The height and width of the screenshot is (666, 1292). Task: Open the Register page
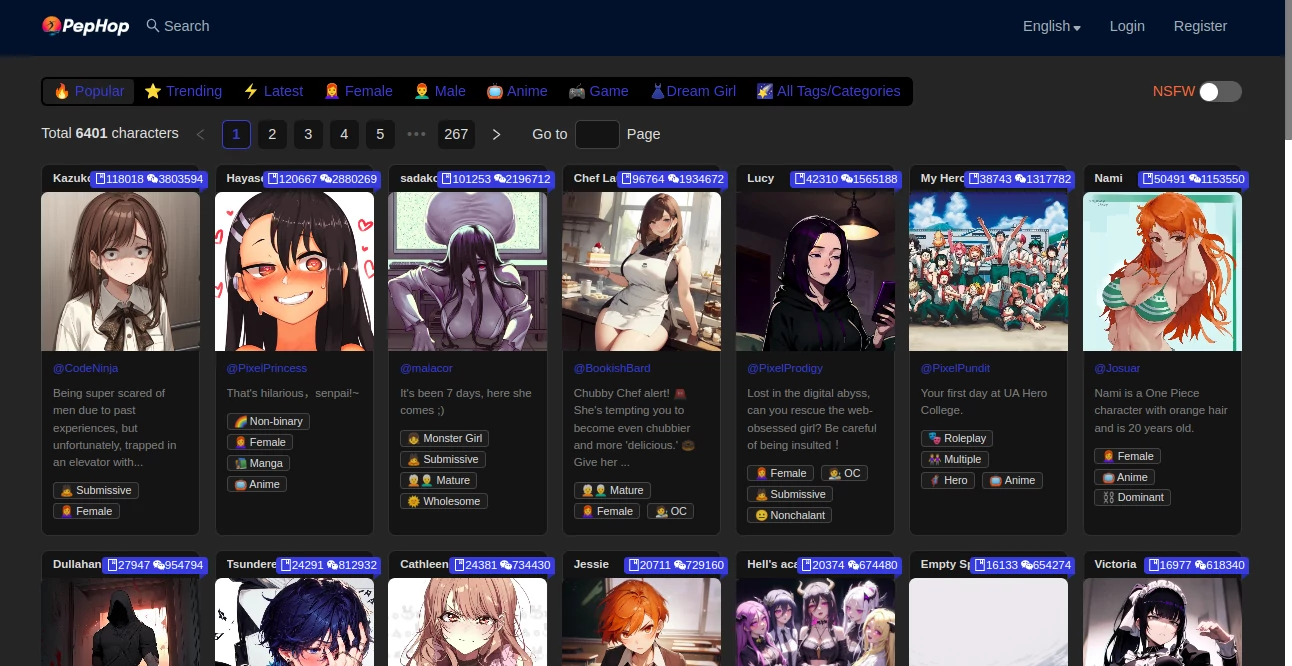pyautogui.click(x=1200, y=26)
